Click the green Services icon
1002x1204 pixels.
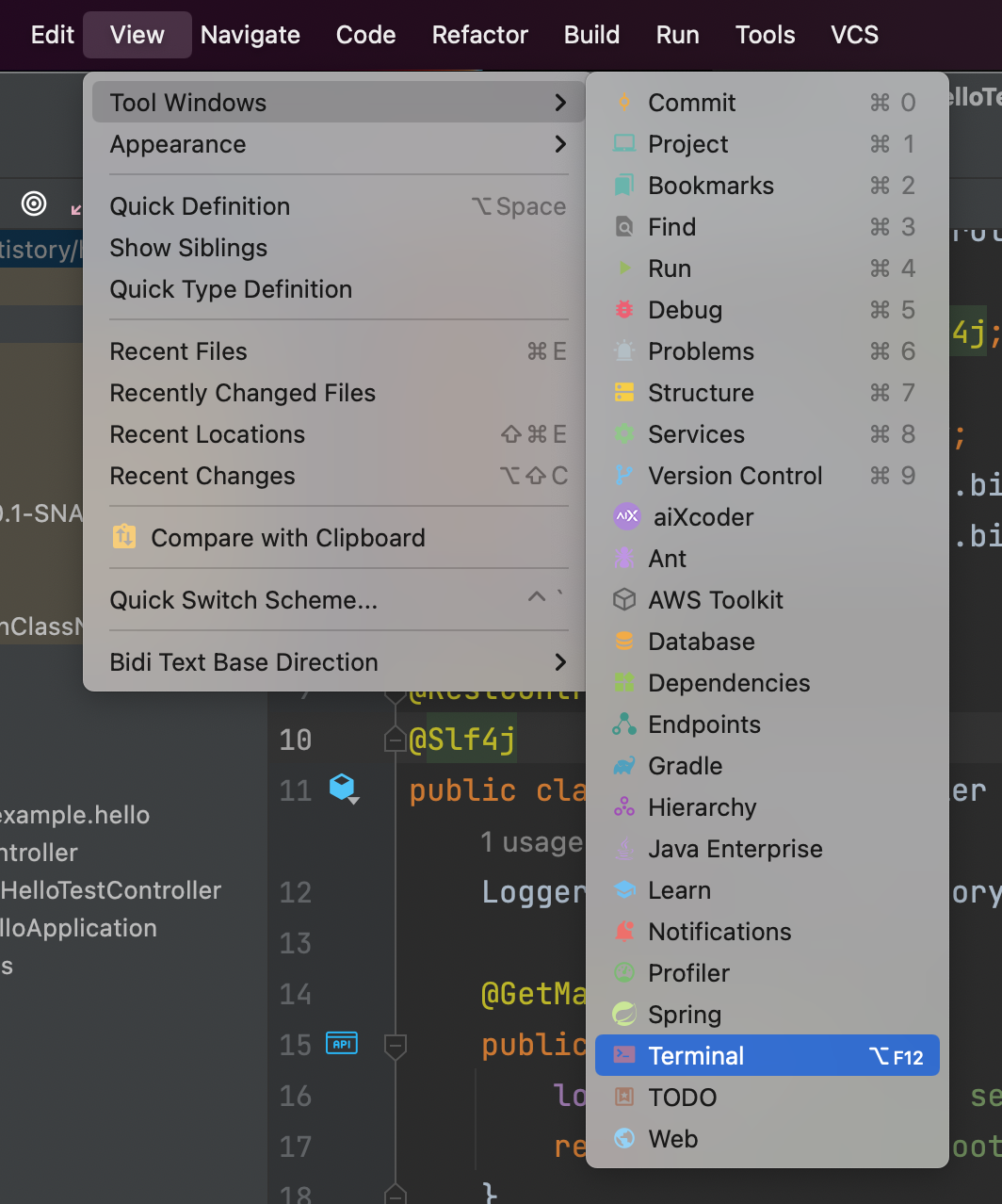point(623,433)
